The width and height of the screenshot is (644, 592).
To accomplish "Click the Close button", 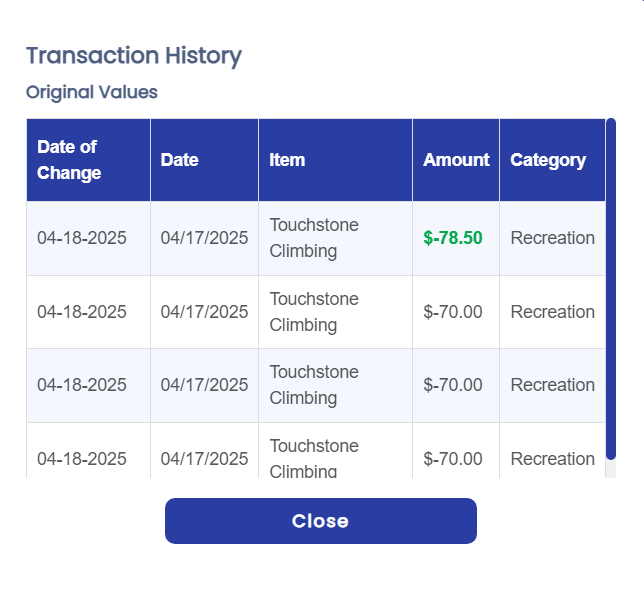I will [320, 521].
